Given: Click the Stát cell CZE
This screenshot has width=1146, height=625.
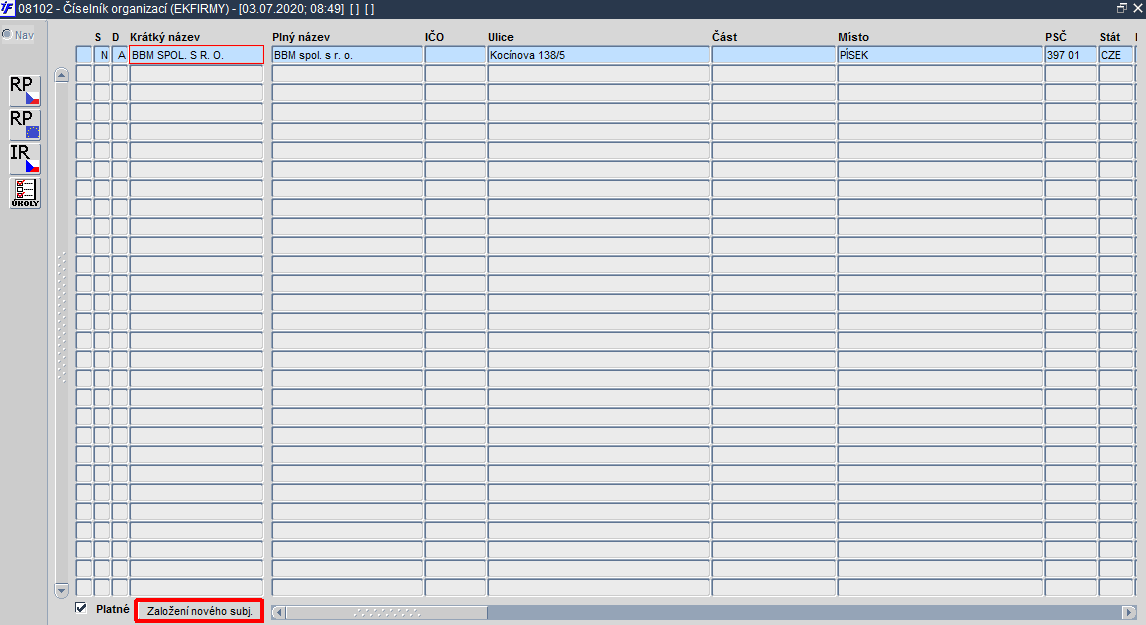Looking at the screenshot, I should (x=1116, y=55).
